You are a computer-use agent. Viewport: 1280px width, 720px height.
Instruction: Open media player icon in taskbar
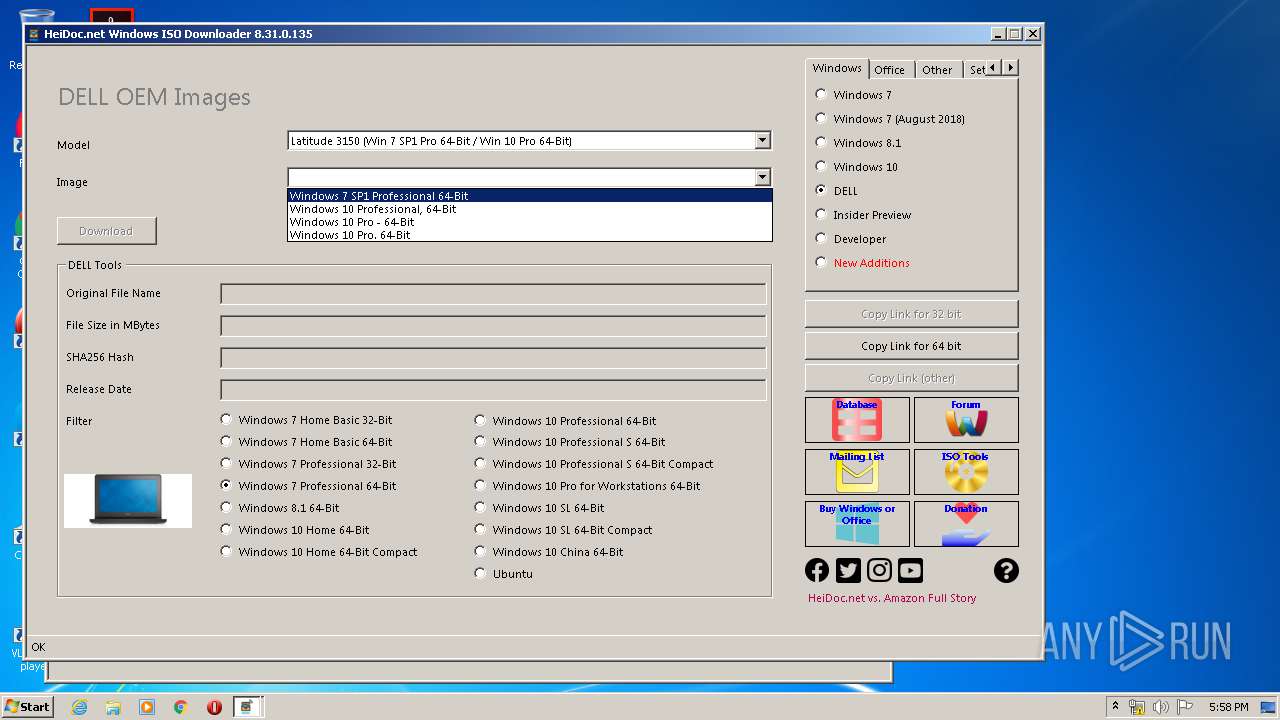(147, 707)
